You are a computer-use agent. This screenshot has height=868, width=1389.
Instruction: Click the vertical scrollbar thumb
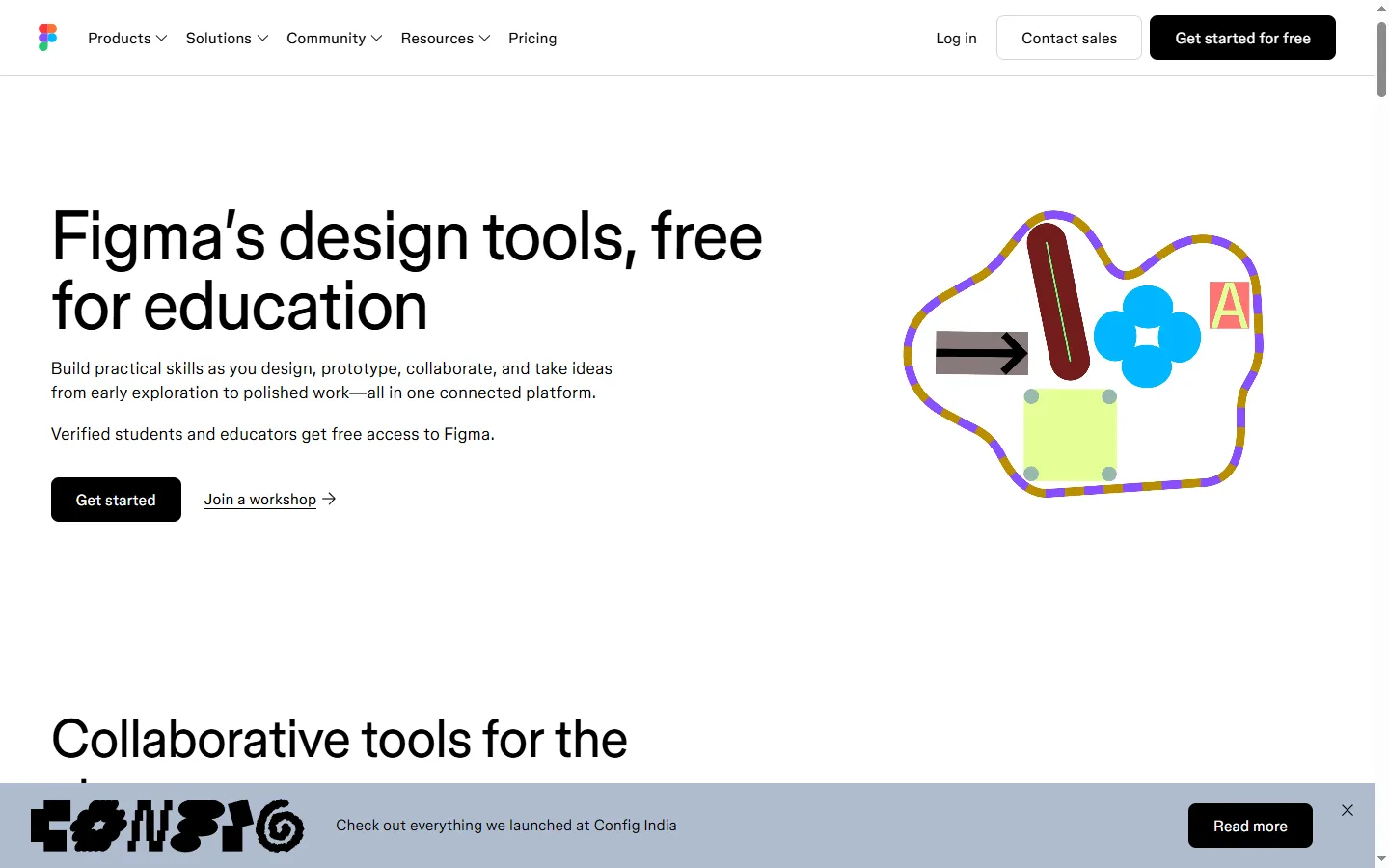[1381, 60]
